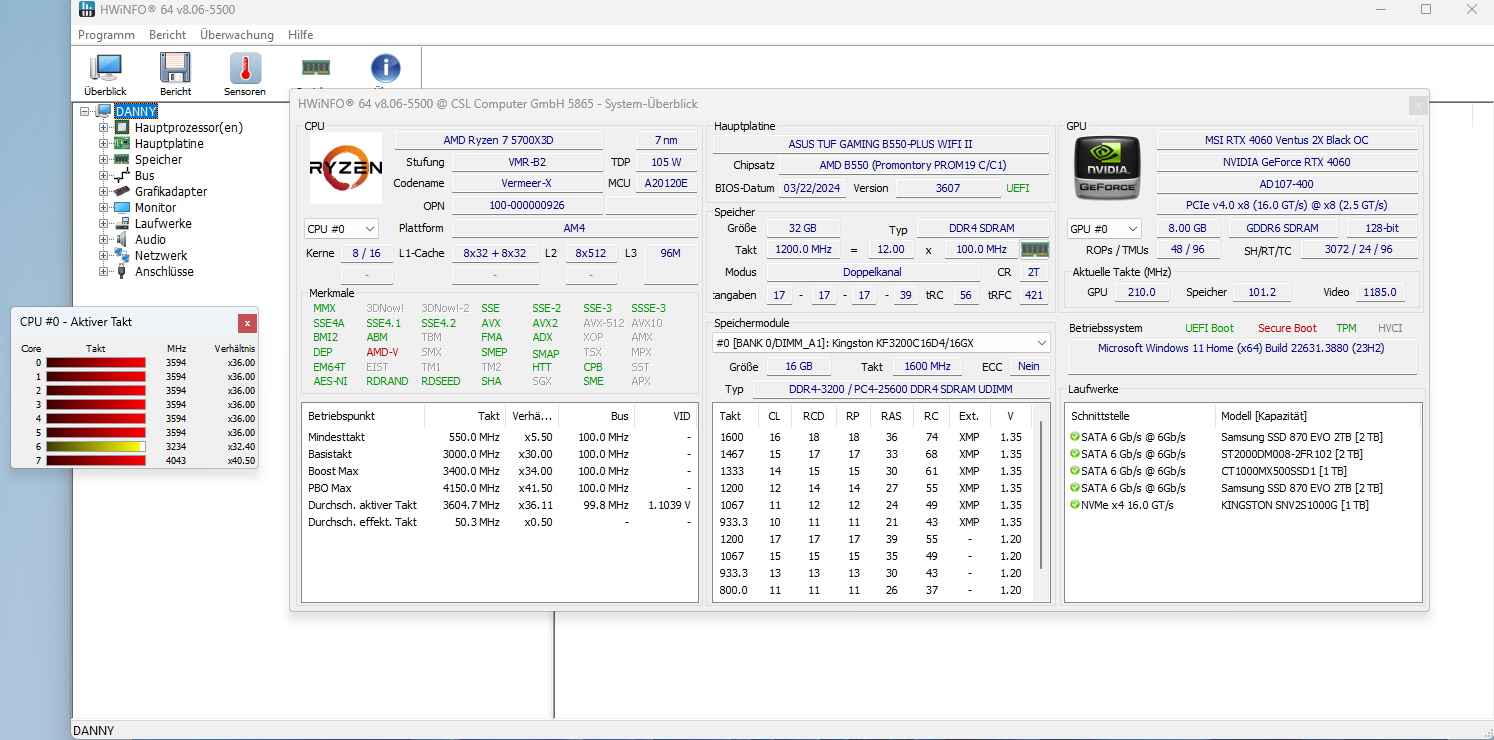Click the Monitor screen icon

pos(122,208)
